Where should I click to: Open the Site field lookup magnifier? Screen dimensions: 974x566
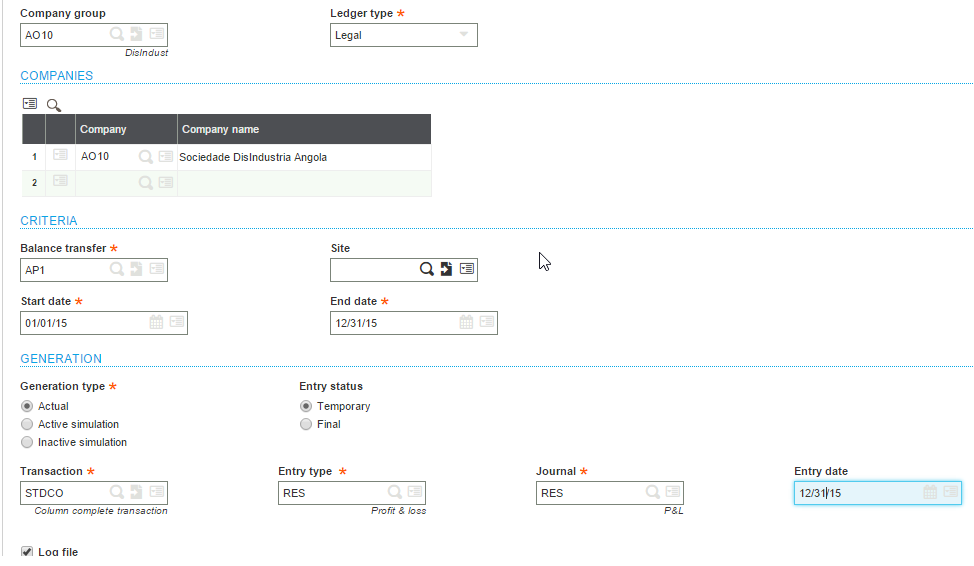pyautogui.click(x=426, y=269)
